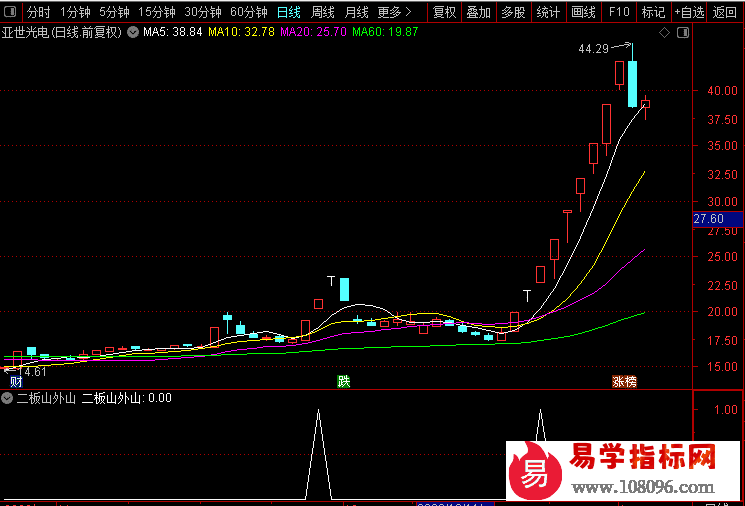Screen dimensions: 745x506
Task: Switch to the 日线 daily chart tab
Action: 288,12
